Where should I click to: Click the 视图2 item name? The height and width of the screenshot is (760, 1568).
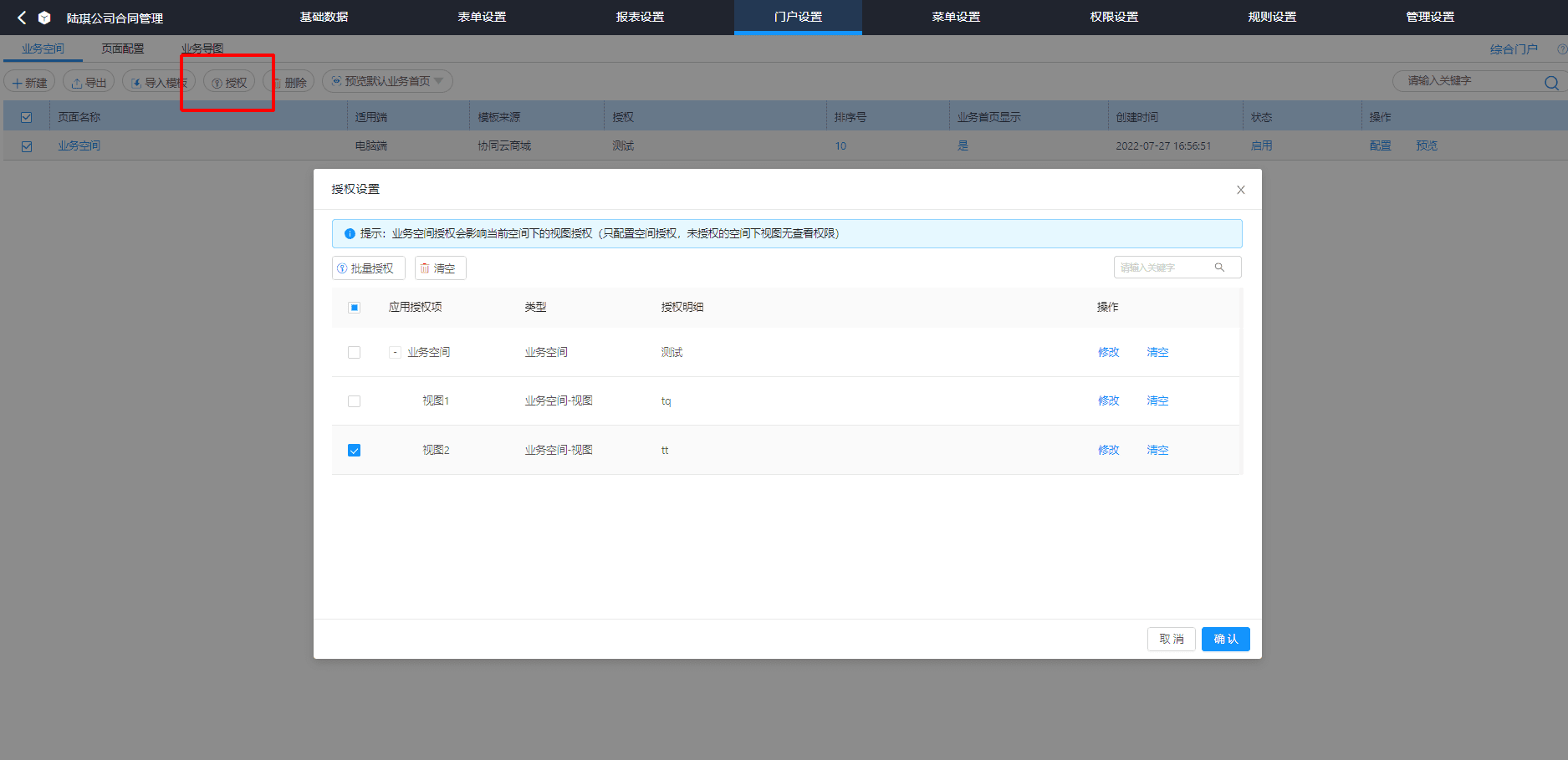(x=436, y=450)
